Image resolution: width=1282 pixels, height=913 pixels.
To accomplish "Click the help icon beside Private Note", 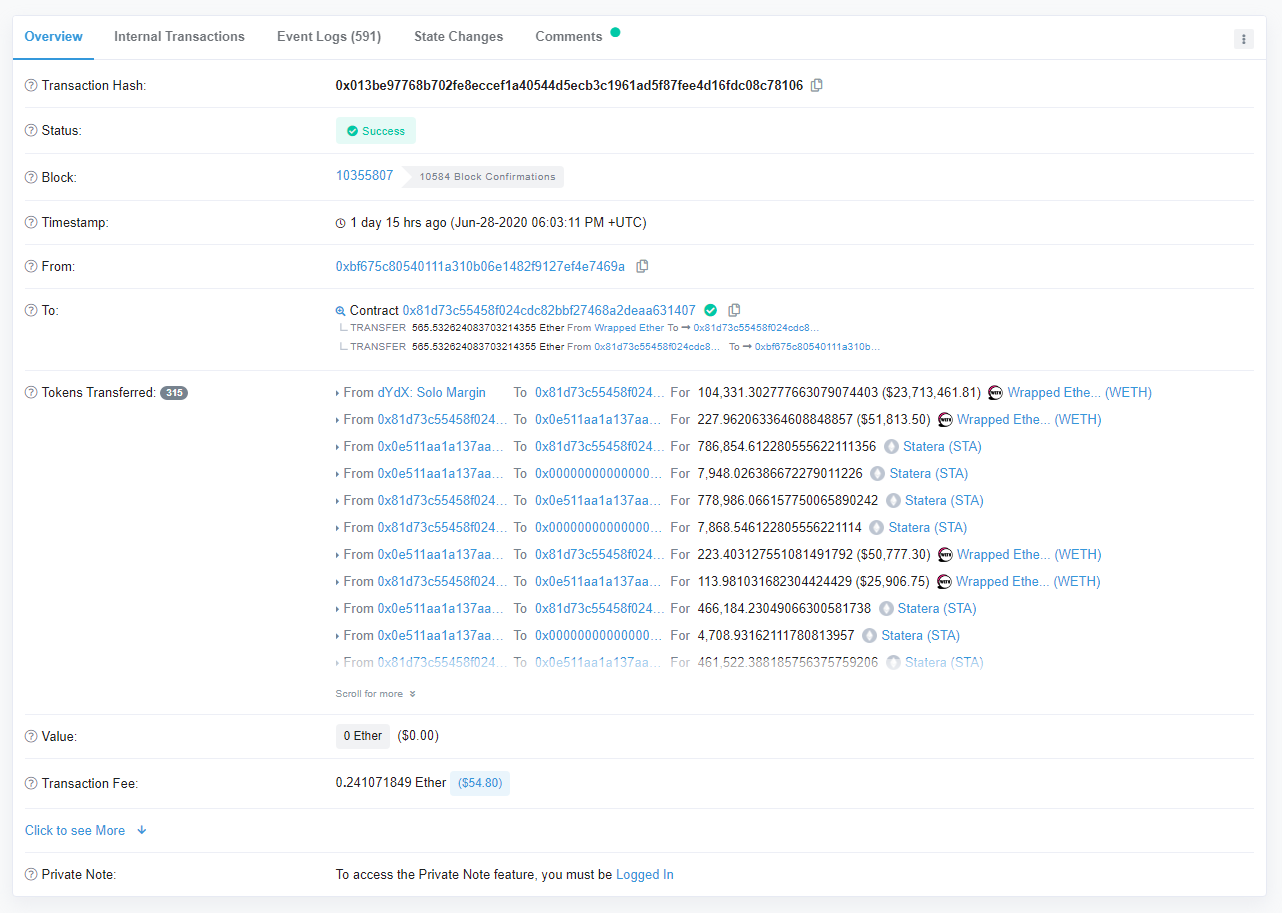I will click(x=31, y=875).
